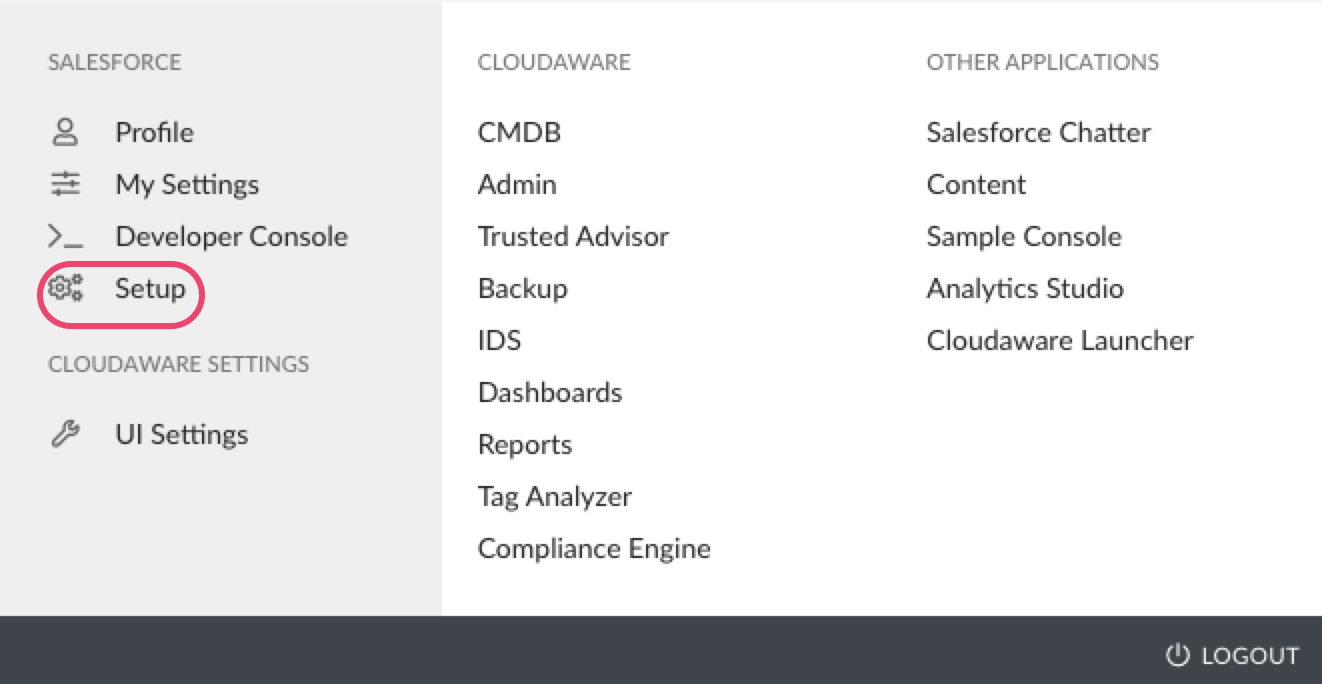Launch Compliance Engine
The image size is (1322, 684).
pos(594,548)
